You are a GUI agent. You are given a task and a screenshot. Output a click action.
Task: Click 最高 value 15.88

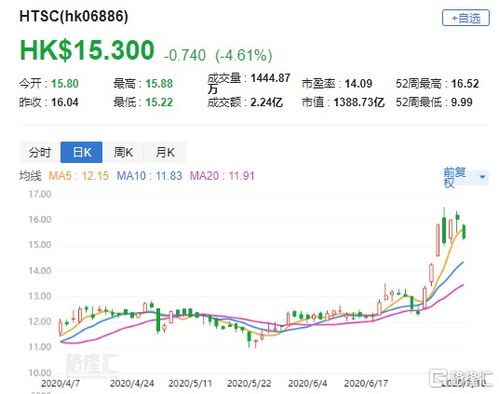(x=159, y=83)
